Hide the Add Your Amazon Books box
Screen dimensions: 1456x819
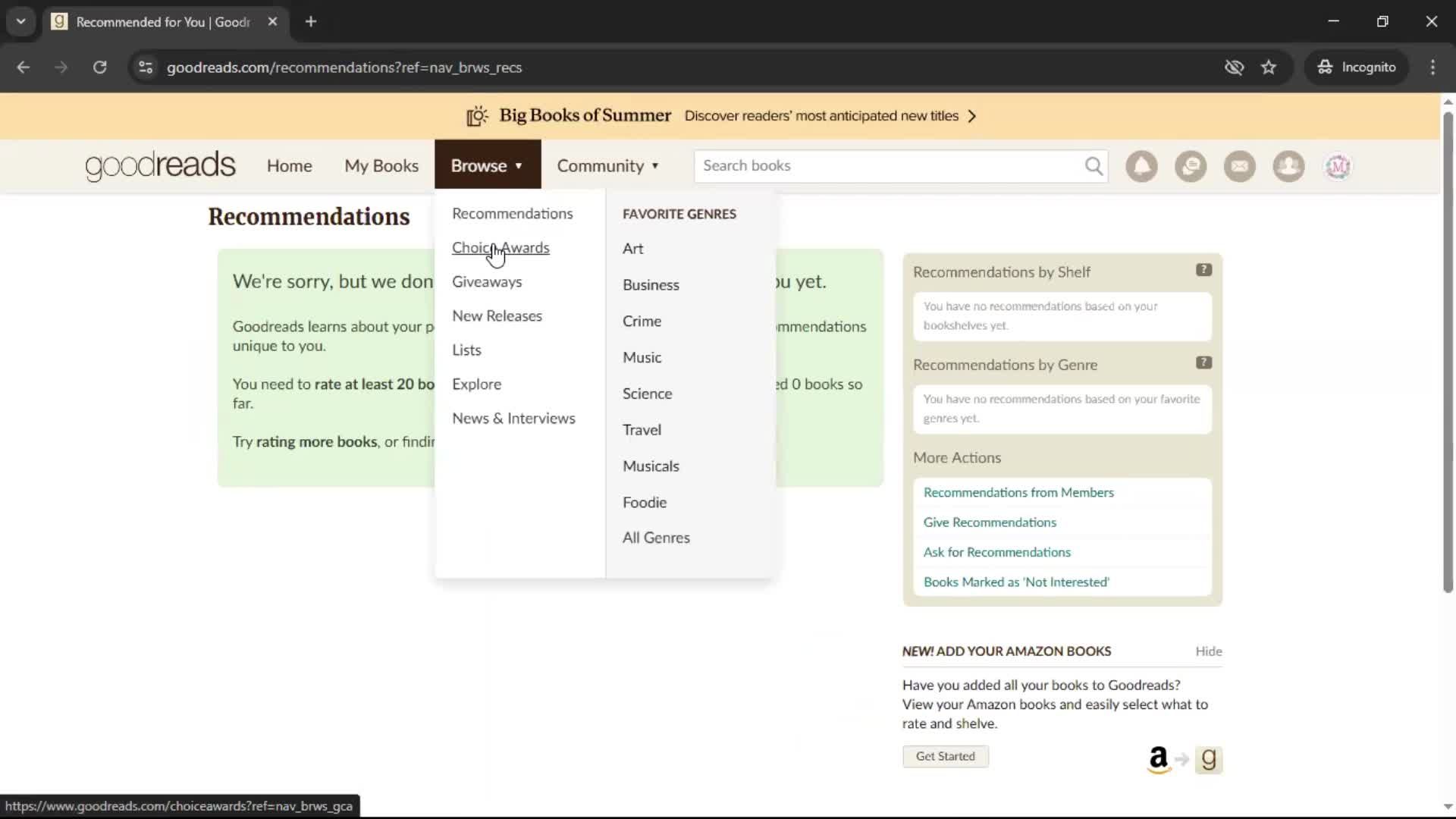(1208, 651)
